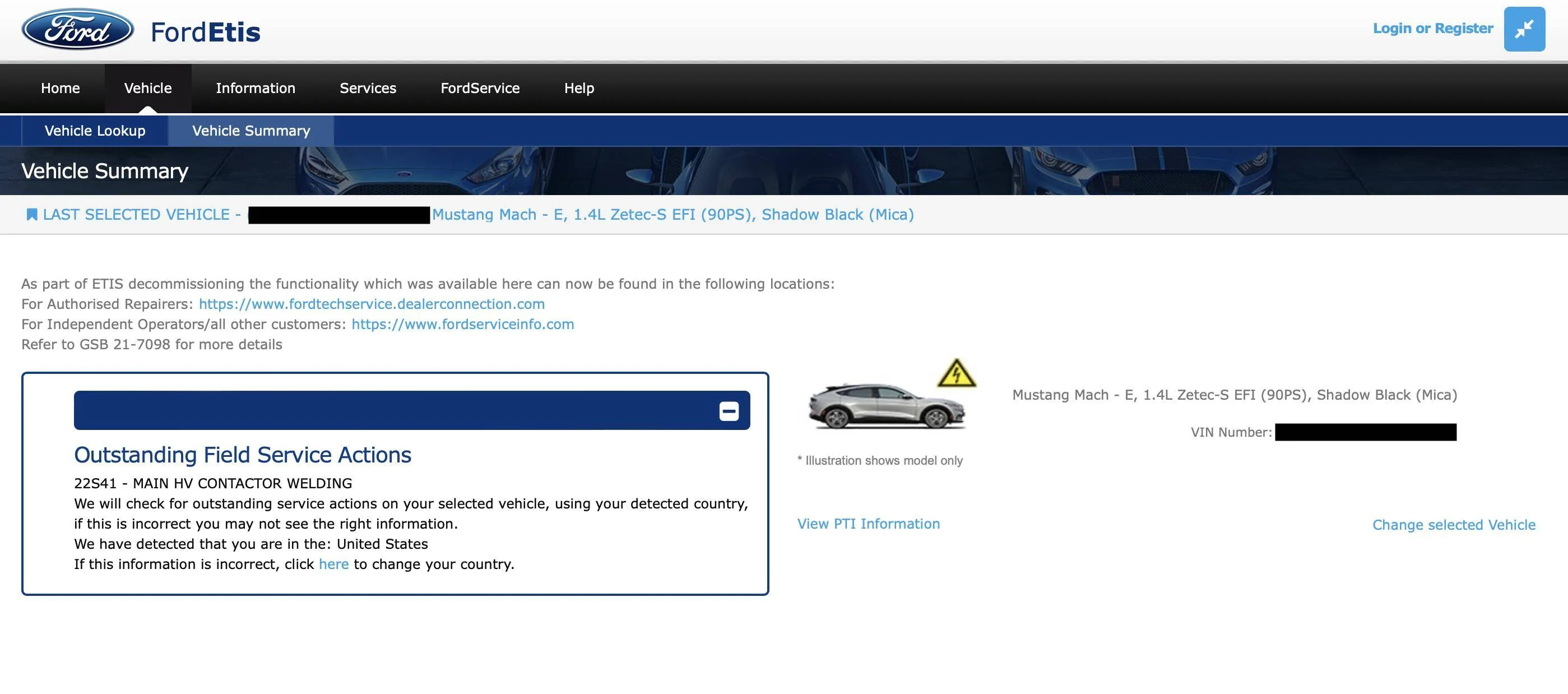Open the Home menu
1568x694 pixels.
pos(61,88)
